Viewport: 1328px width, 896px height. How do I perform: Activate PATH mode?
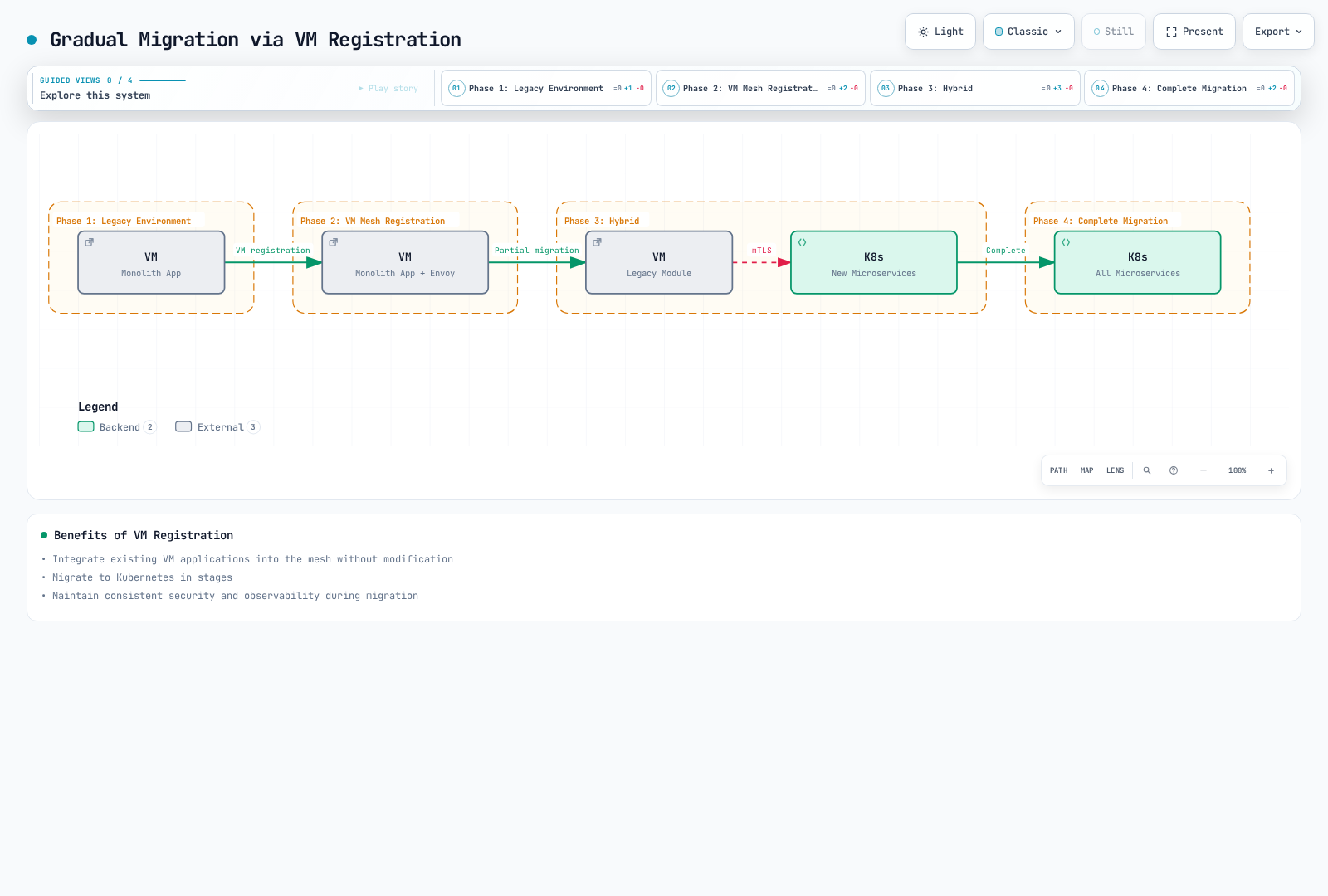pyautogui.click(x=1059, y=470)
